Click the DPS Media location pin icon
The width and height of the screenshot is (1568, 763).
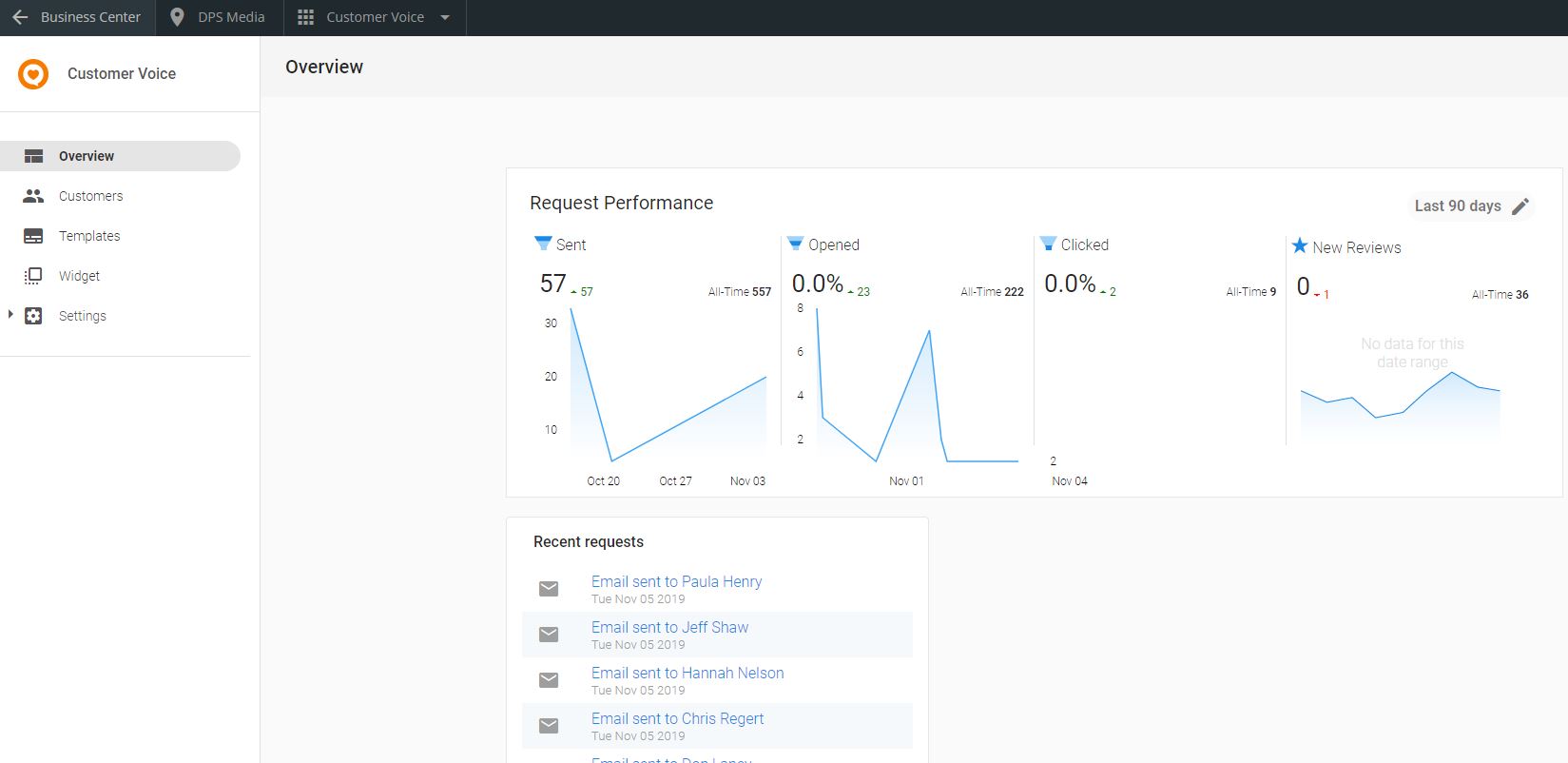[177, 17]
